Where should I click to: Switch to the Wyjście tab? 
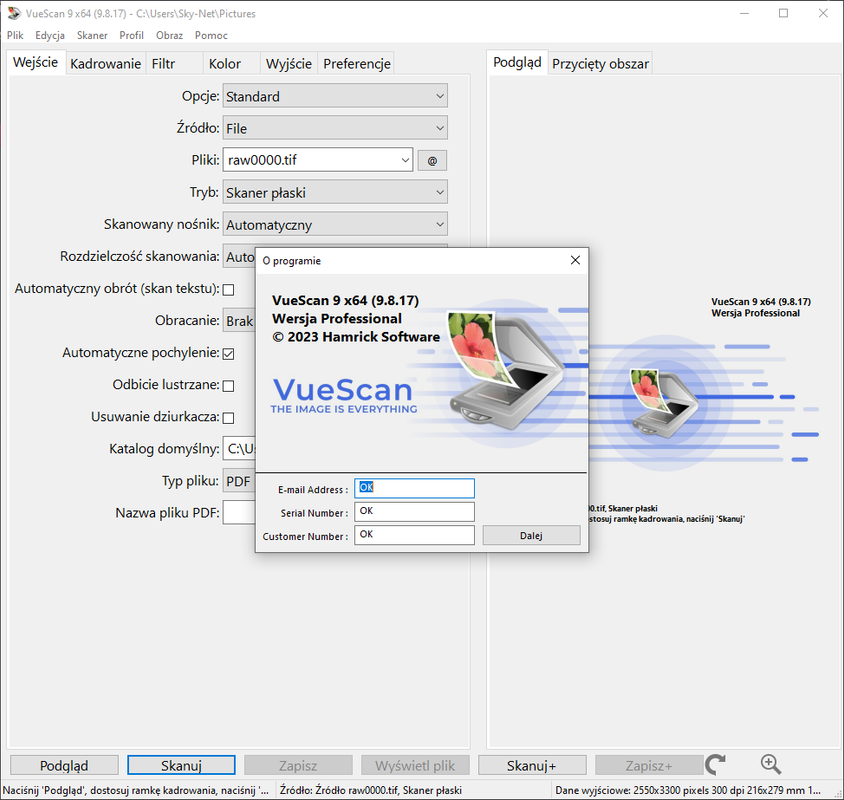click(x=289, y=64)
